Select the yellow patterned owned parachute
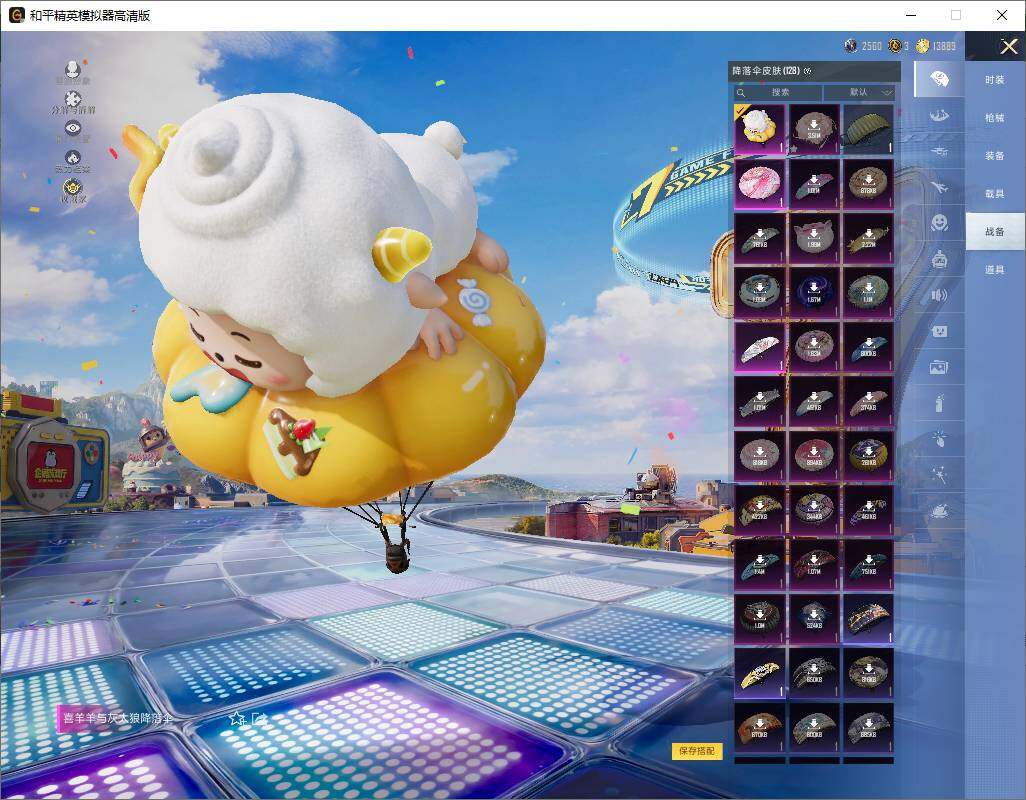This screenshot has height=800, width=1026. tap(759, 672)
